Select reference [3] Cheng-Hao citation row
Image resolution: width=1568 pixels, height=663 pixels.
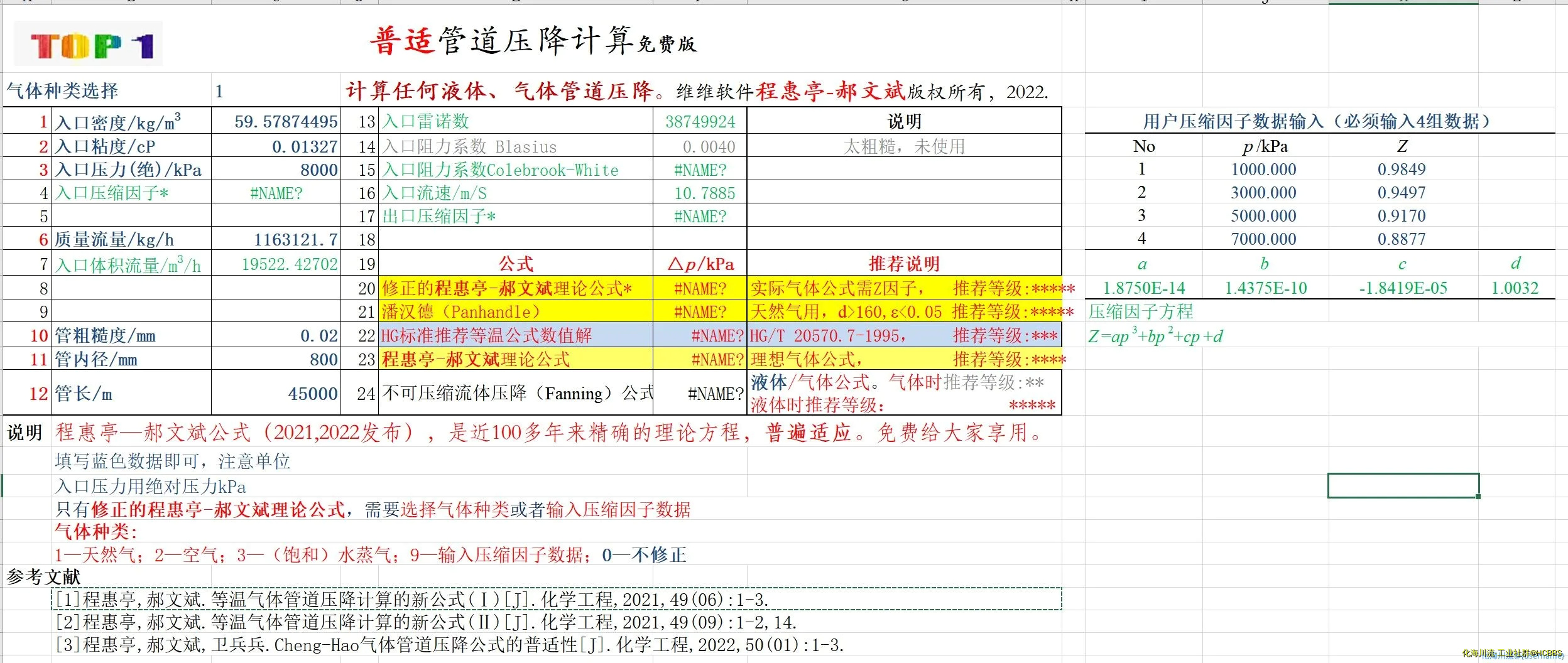(x=449, y=645)
